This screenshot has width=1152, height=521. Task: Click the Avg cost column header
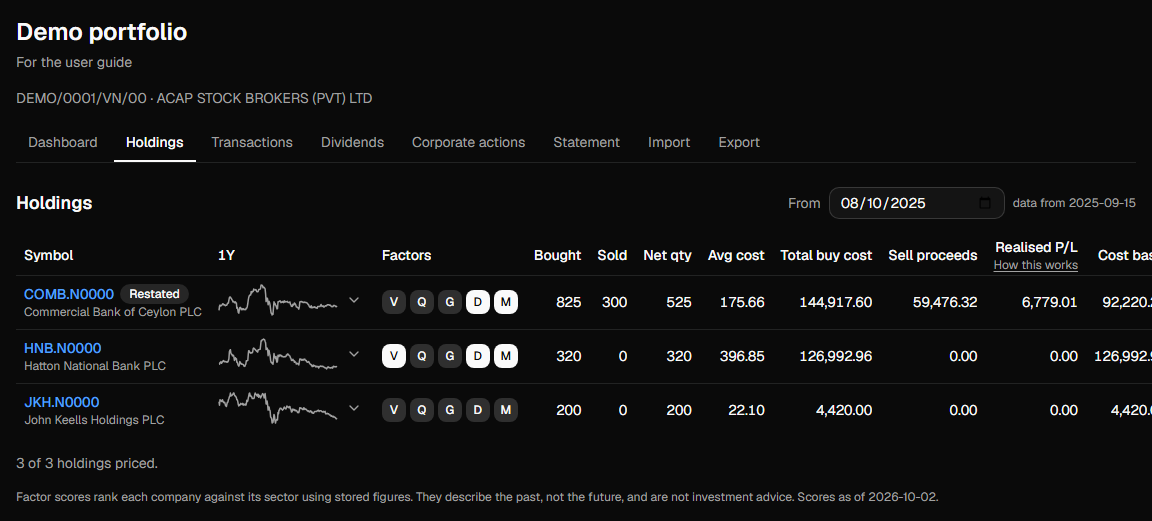(736, 256)
